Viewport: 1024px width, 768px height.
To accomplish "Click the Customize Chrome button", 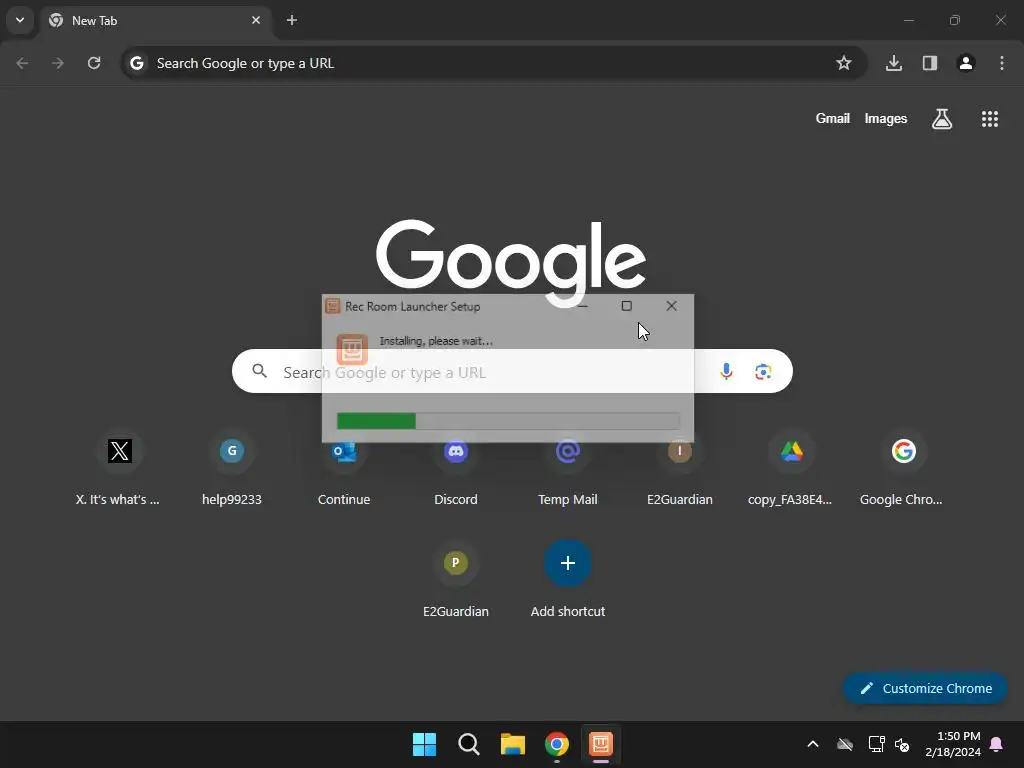I will tap(925, 688).
